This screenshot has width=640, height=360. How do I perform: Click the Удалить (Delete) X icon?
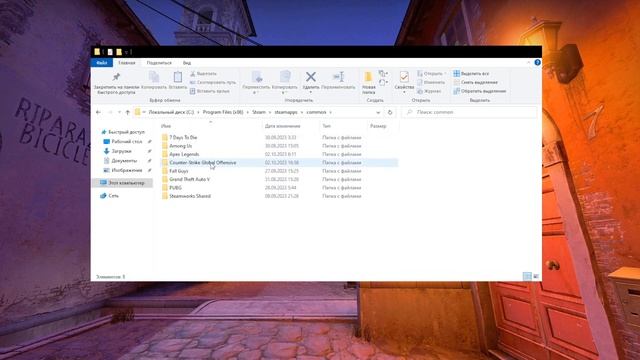click(311, 76)
